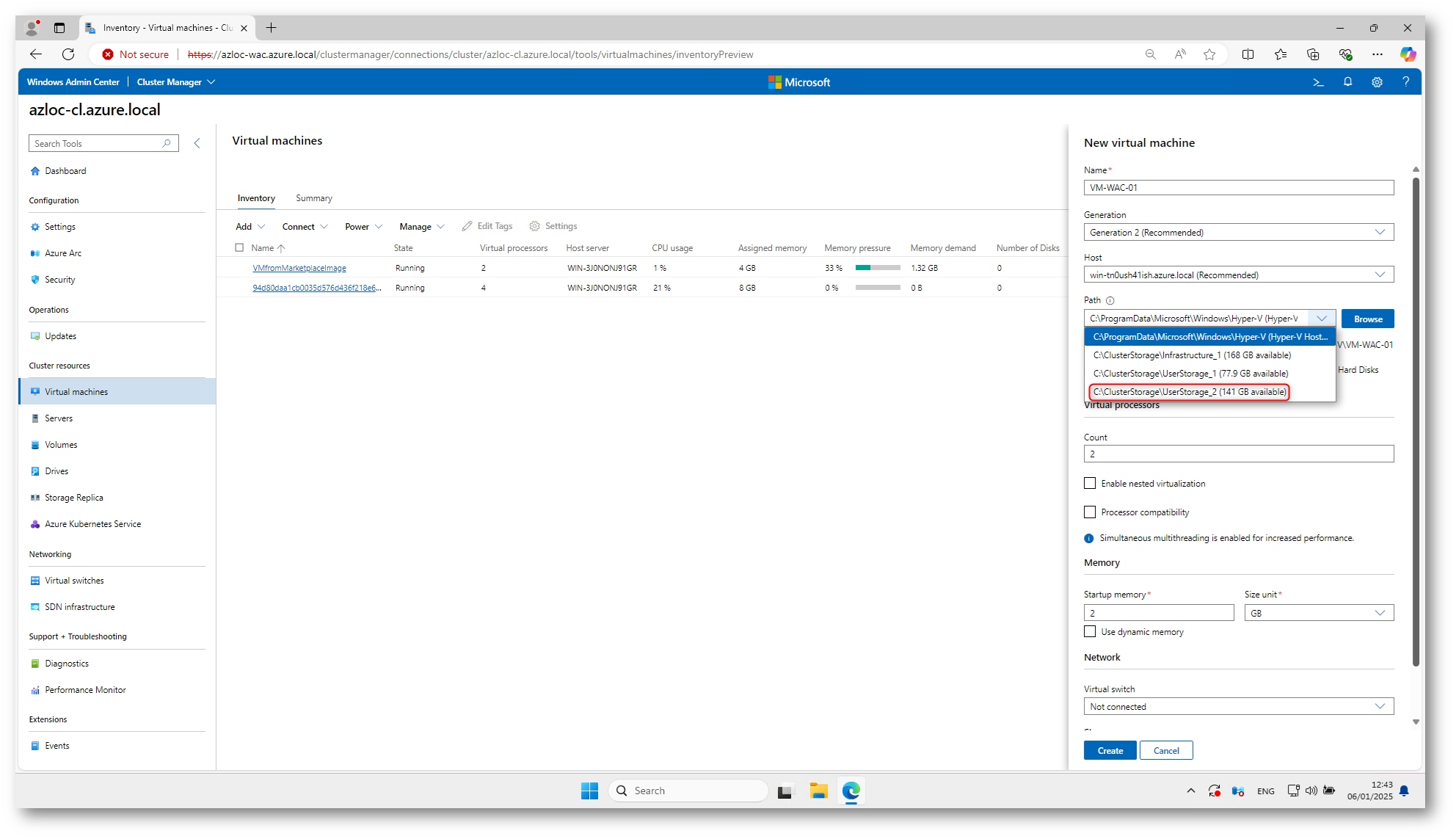Viewport: 1456px width, 839px height.
Task: Open SDN infrastructure tool
Action: [x=79, y=607]
